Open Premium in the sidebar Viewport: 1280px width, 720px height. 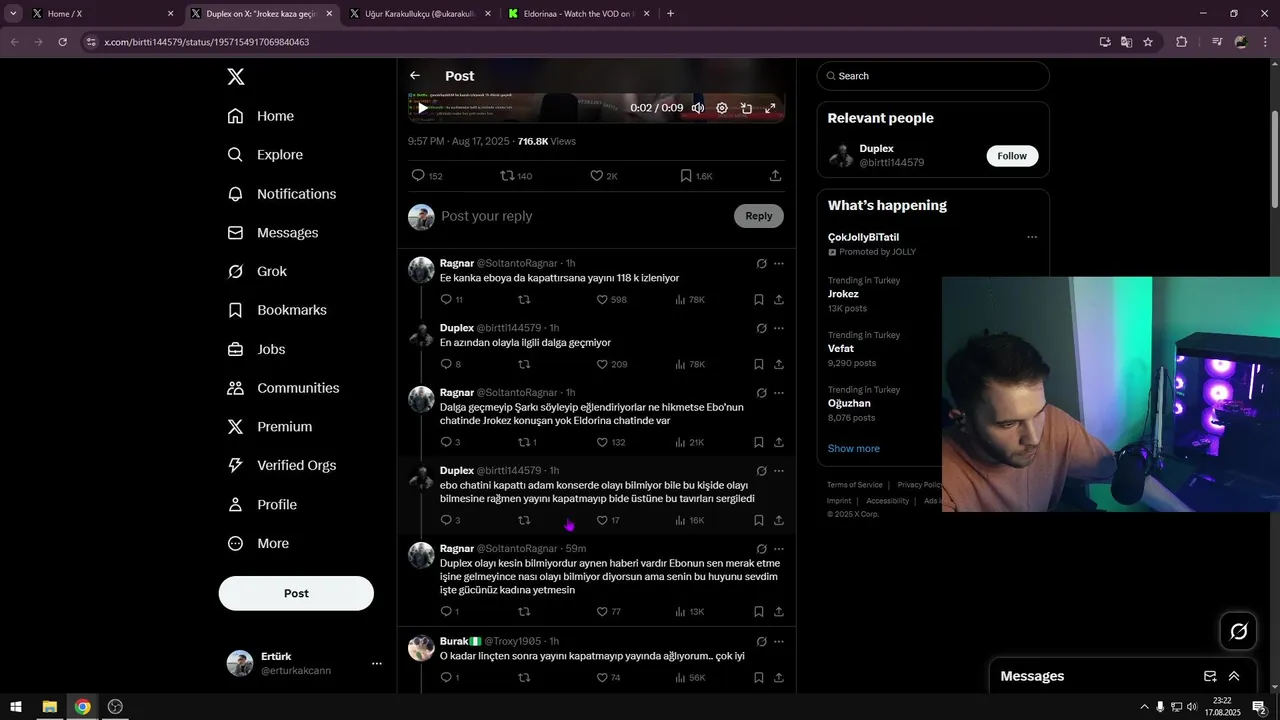tap(270, 427)
